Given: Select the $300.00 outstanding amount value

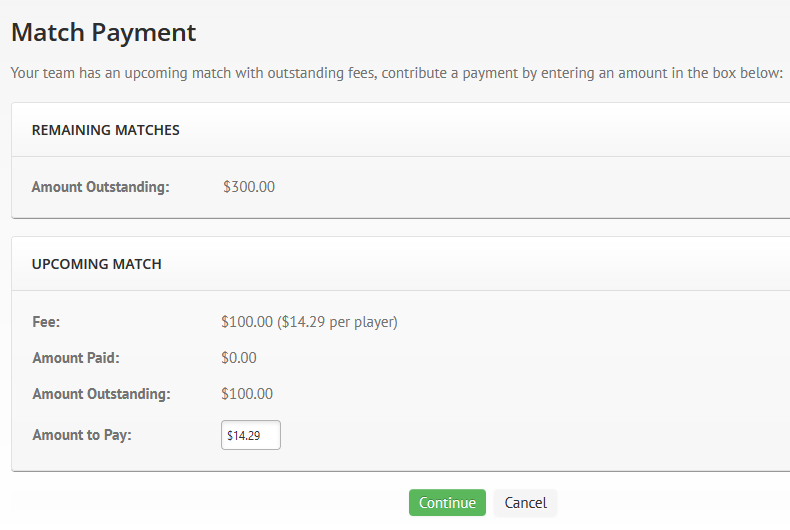Looking at the screenshot, I should (x=249, y=187).
